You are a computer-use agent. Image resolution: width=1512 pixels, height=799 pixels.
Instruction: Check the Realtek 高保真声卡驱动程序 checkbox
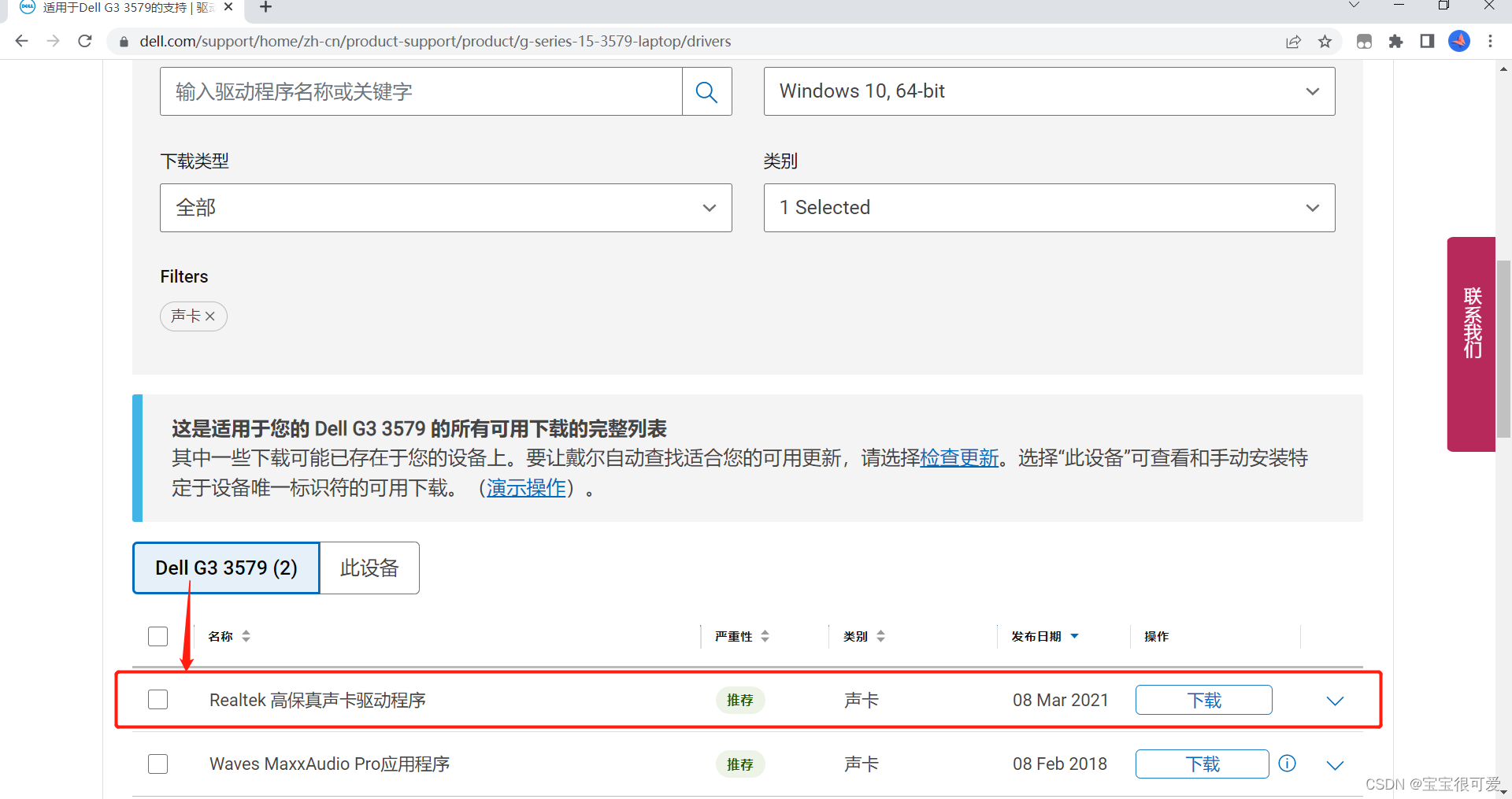[x=157, y=699]
